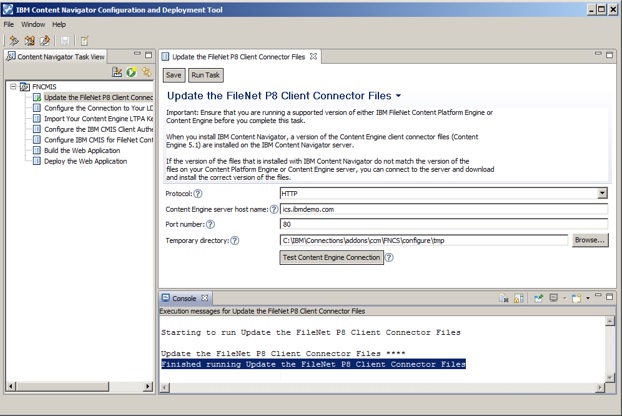The image size is (622, 418).
Task: Click the Pin Console icon
Action: (538, 298)
